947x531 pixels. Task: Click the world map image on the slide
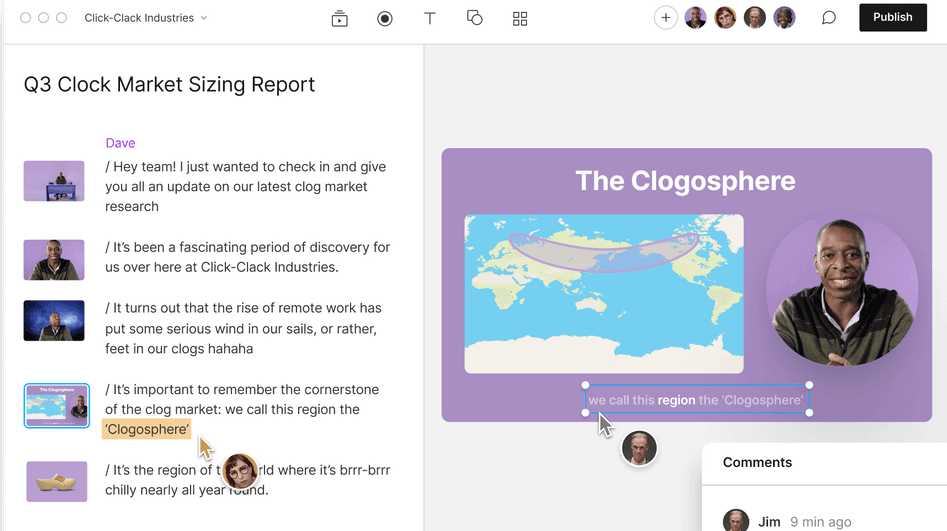(603, 293)
